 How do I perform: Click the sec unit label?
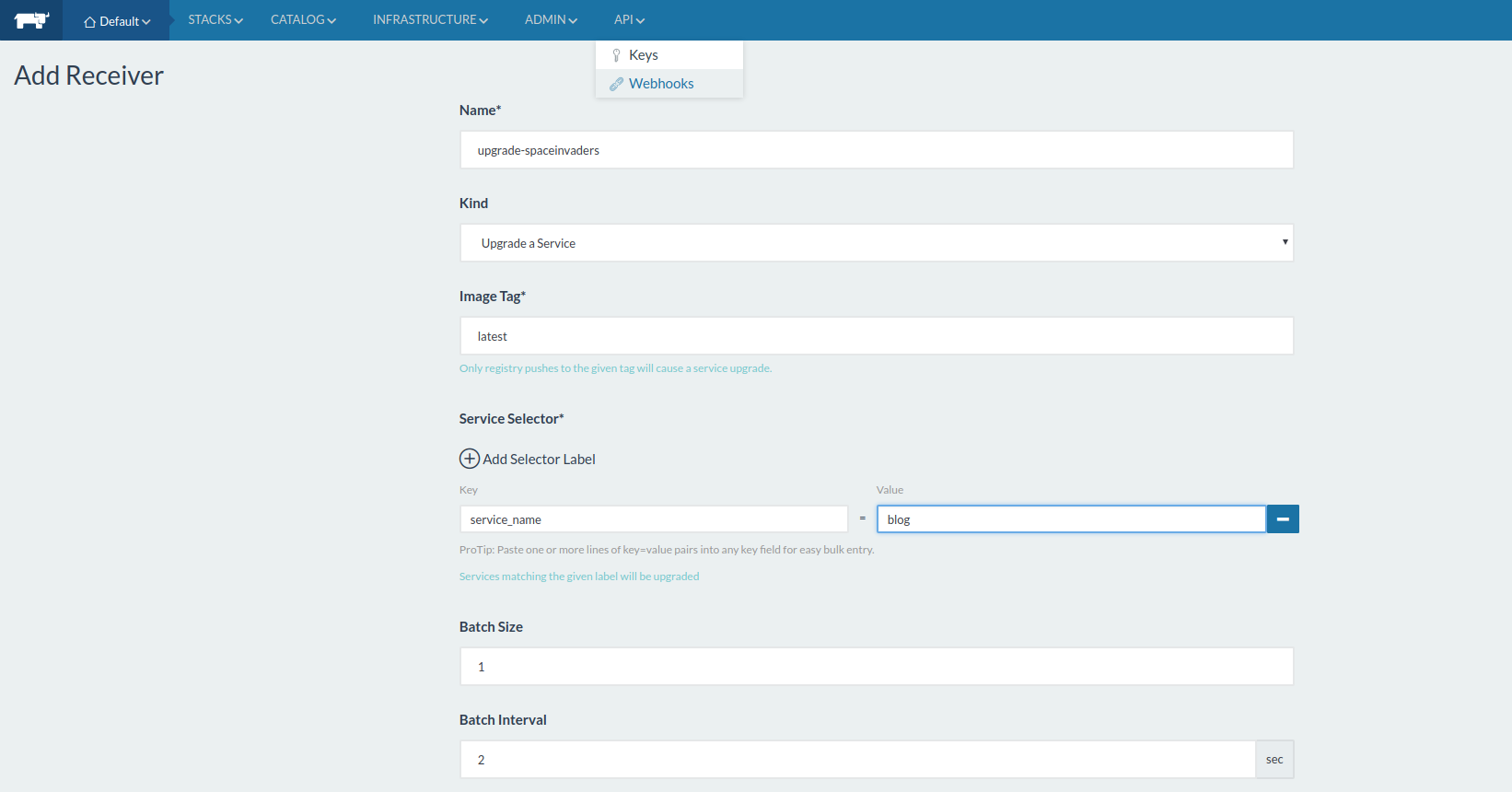[x=1274, y=760]
